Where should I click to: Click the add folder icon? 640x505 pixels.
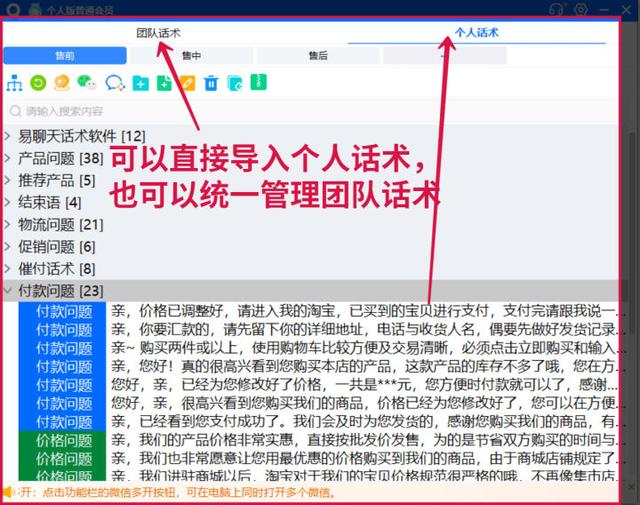click(140, 83)
